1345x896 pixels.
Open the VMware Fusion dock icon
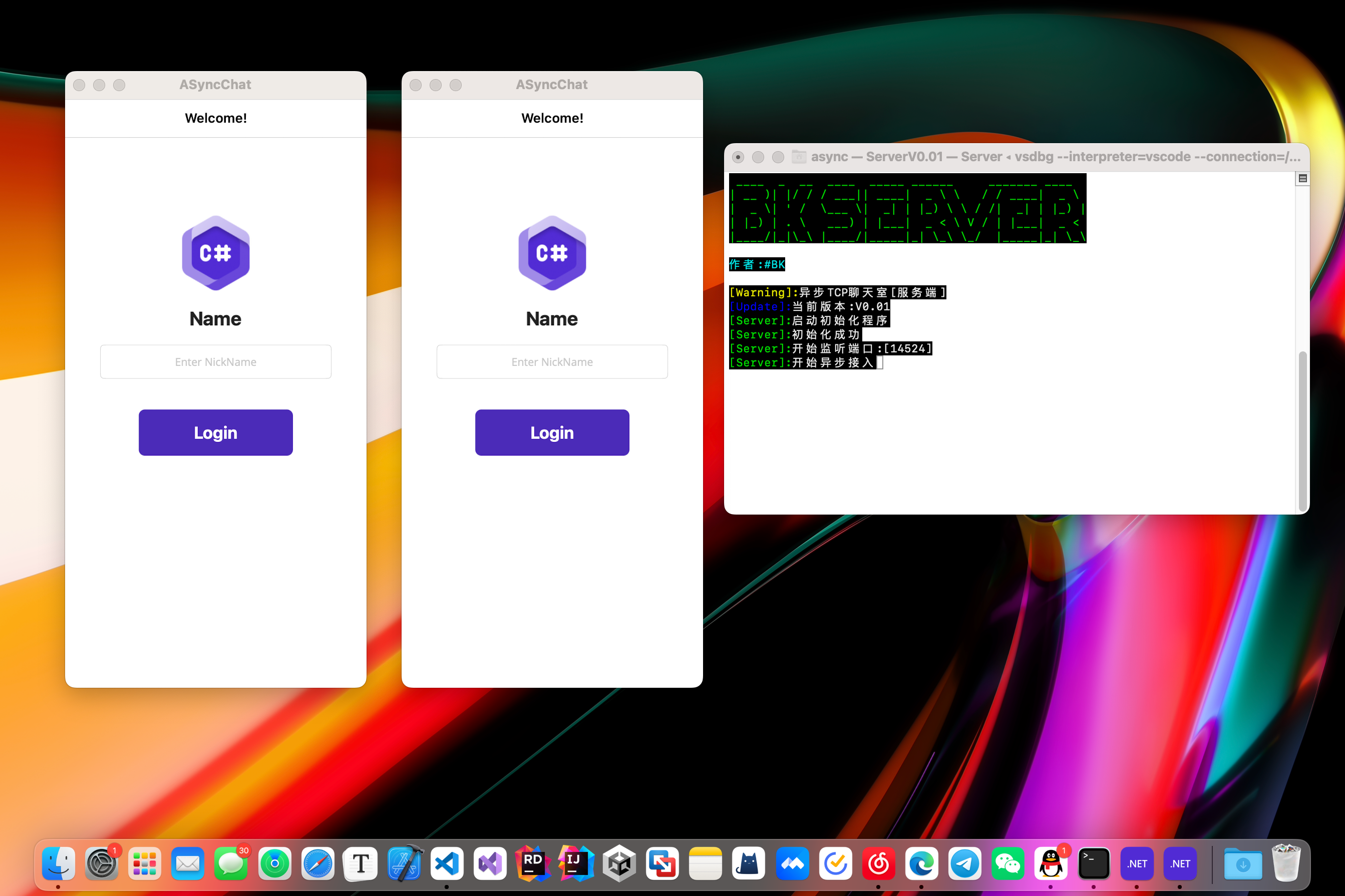(662, 863)
